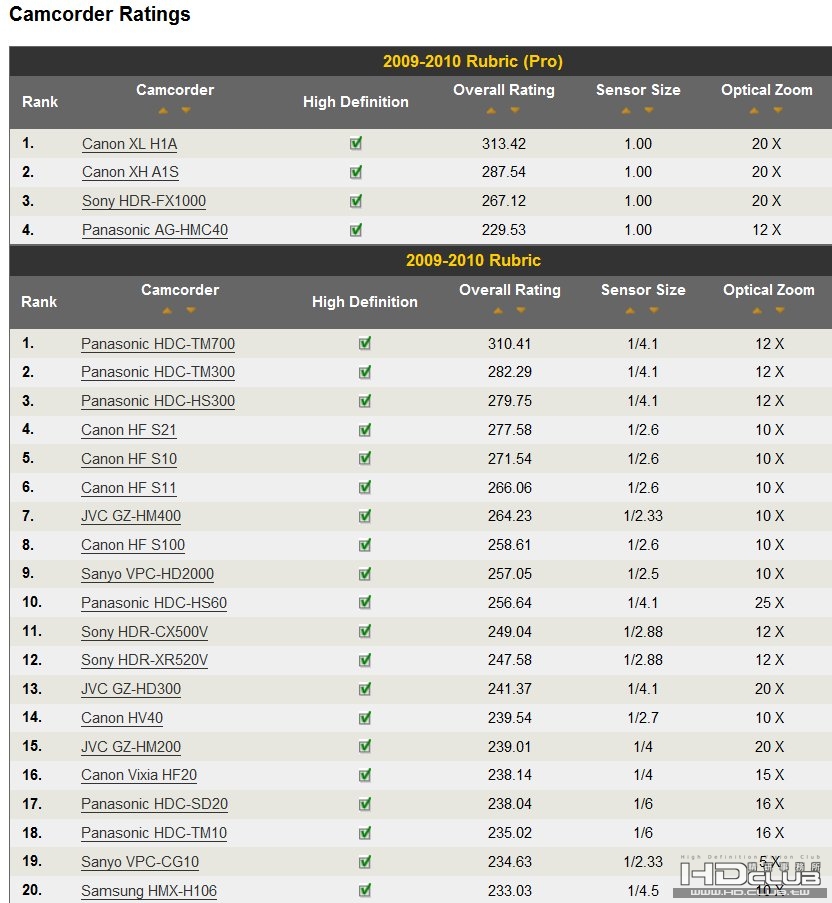Open the JVC GZ-HD300 link

pyautogui.click(x=131, y=689)
